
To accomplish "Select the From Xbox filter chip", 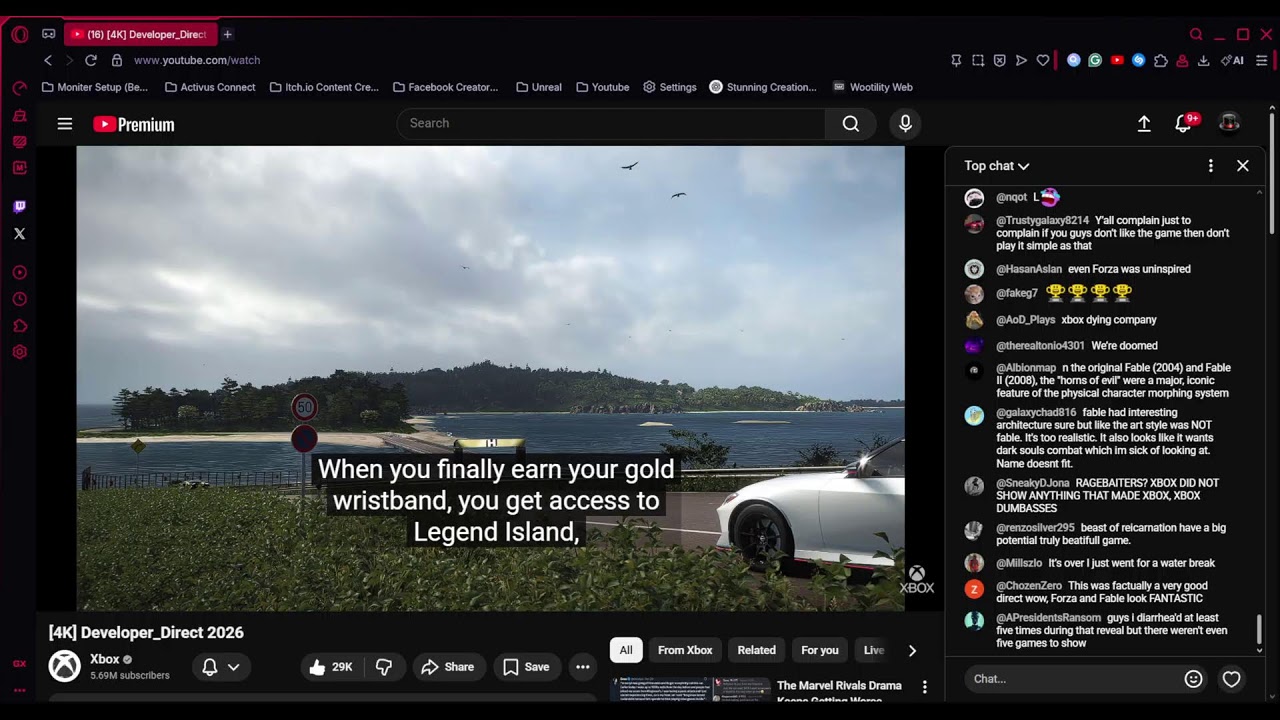I will (x=685, y=650).
